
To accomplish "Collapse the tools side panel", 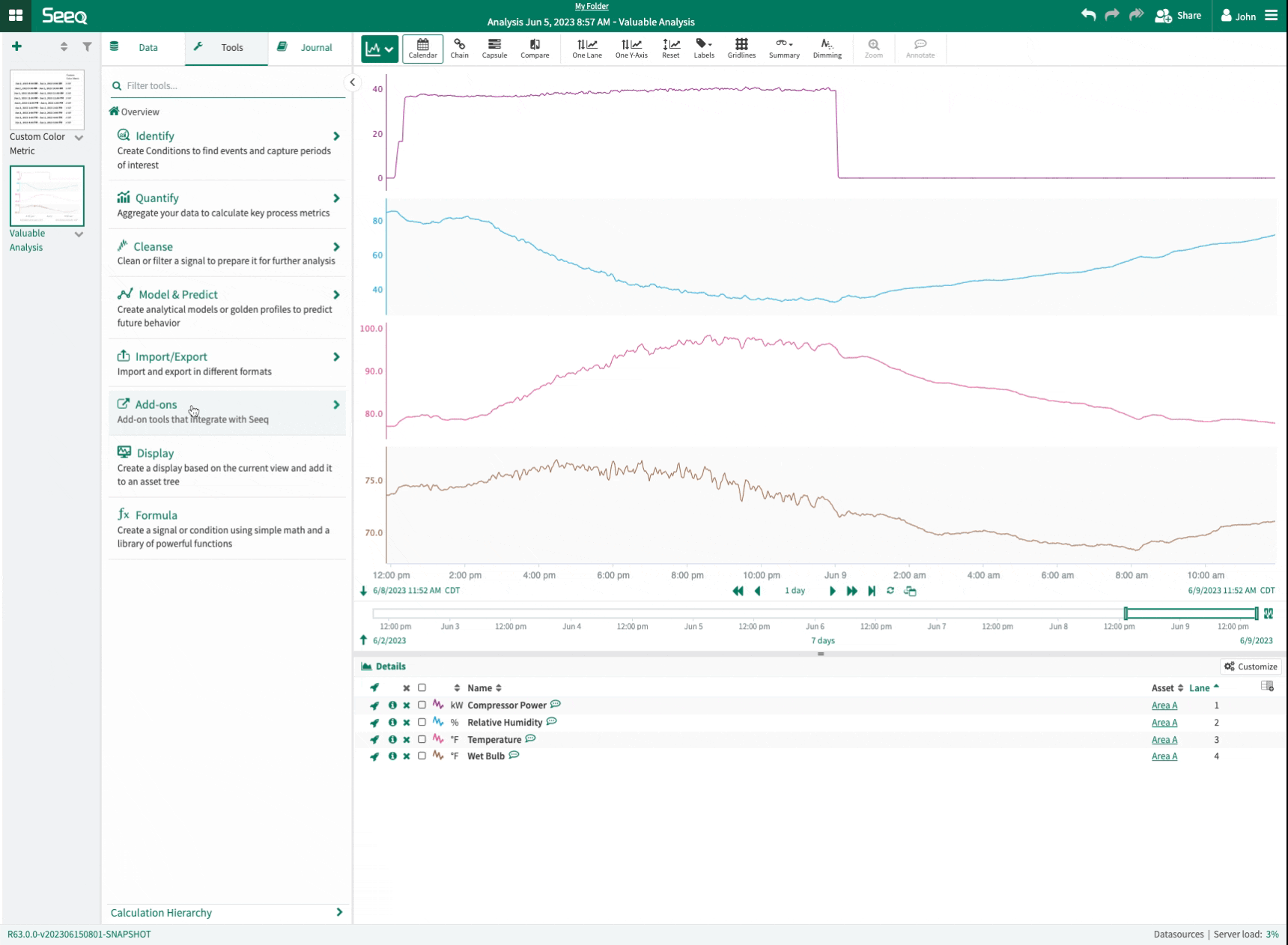I will (353, 82).
